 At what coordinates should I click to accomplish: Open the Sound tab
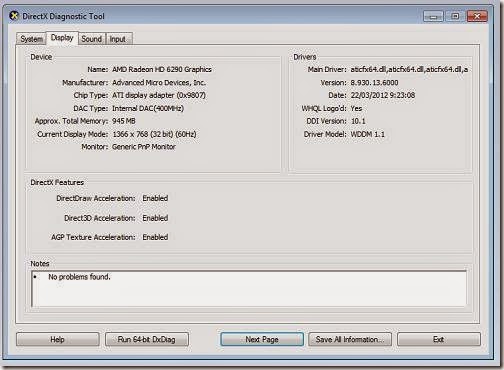pyautogui.click(x=92, y=39)
